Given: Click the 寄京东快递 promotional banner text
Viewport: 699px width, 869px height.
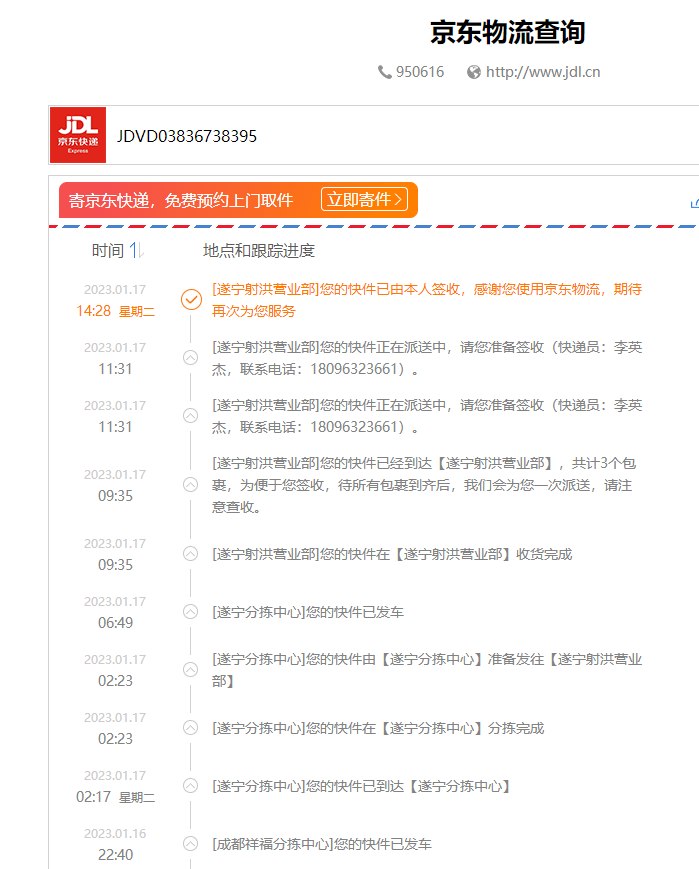Looking at the screenshot, I should coord(181,200).
